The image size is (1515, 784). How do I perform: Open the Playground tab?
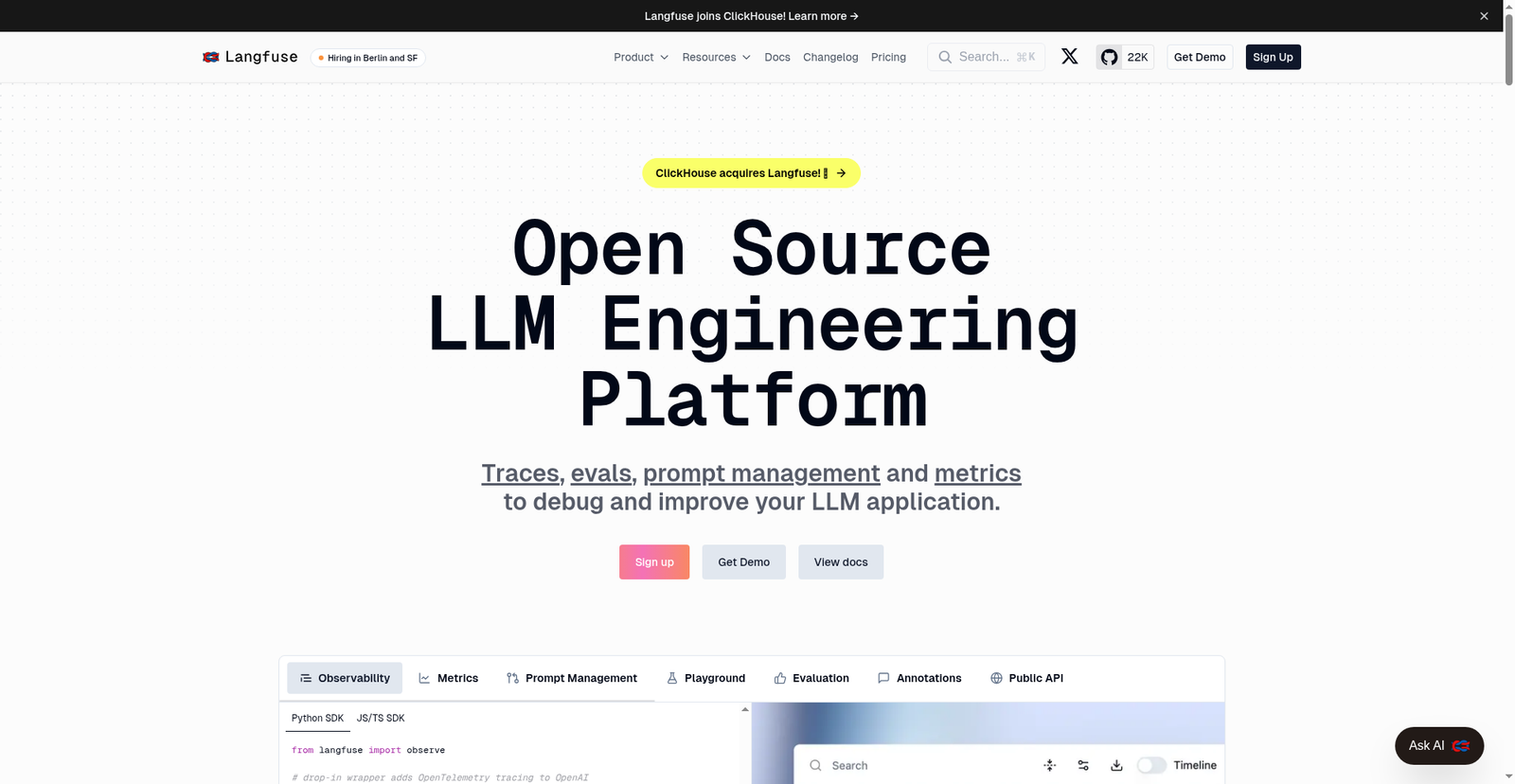tap(705, 678)
